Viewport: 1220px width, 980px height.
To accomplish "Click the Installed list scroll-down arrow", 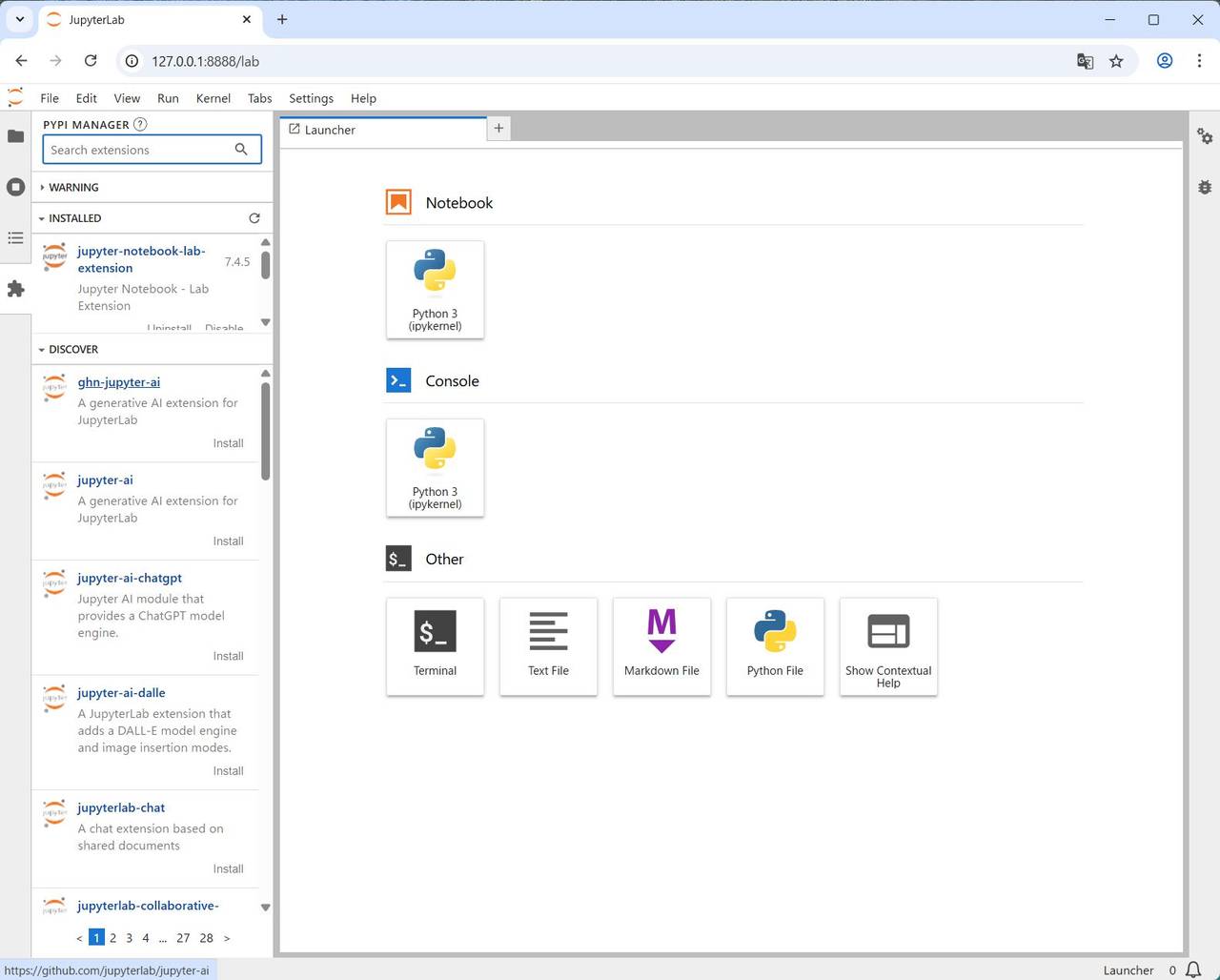I will point(265,322).
